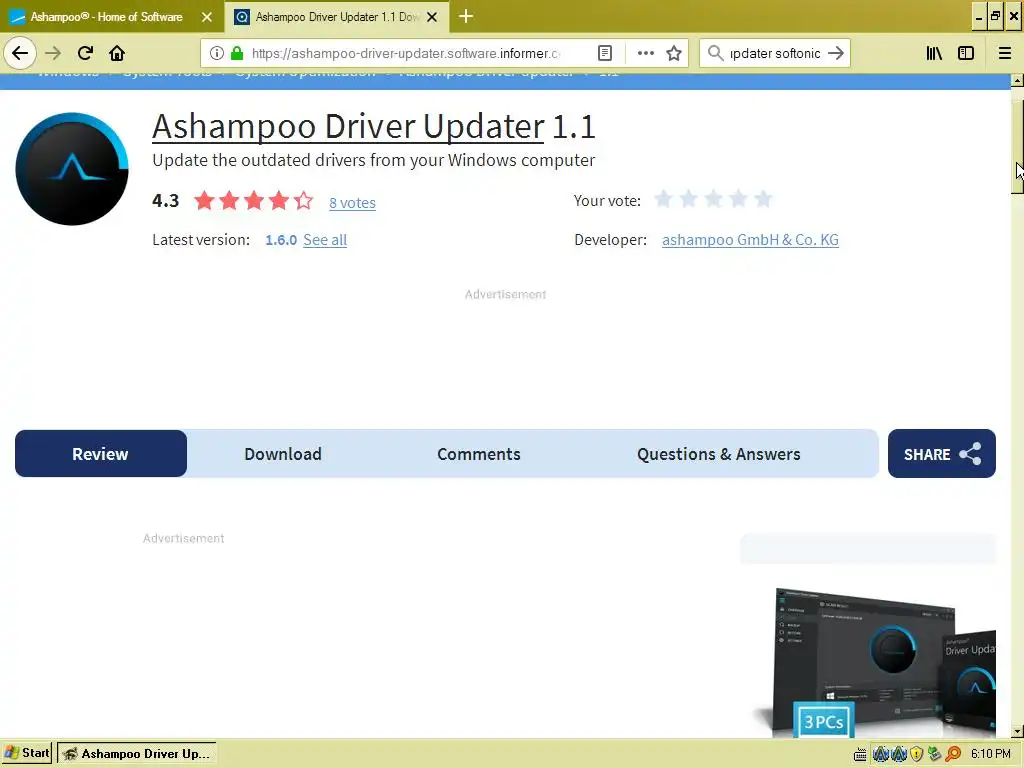The image size is (1024, 768).
Task: Submit search with the go arrow
Action: [836, 53]
